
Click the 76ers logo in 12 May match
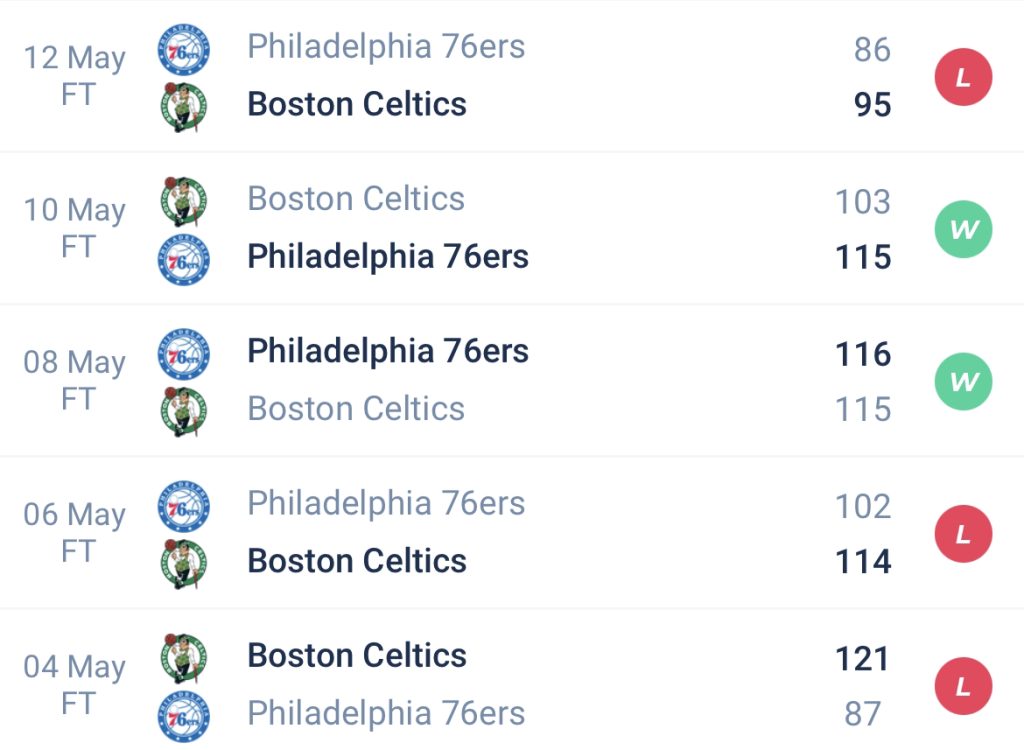click(184, 50)
